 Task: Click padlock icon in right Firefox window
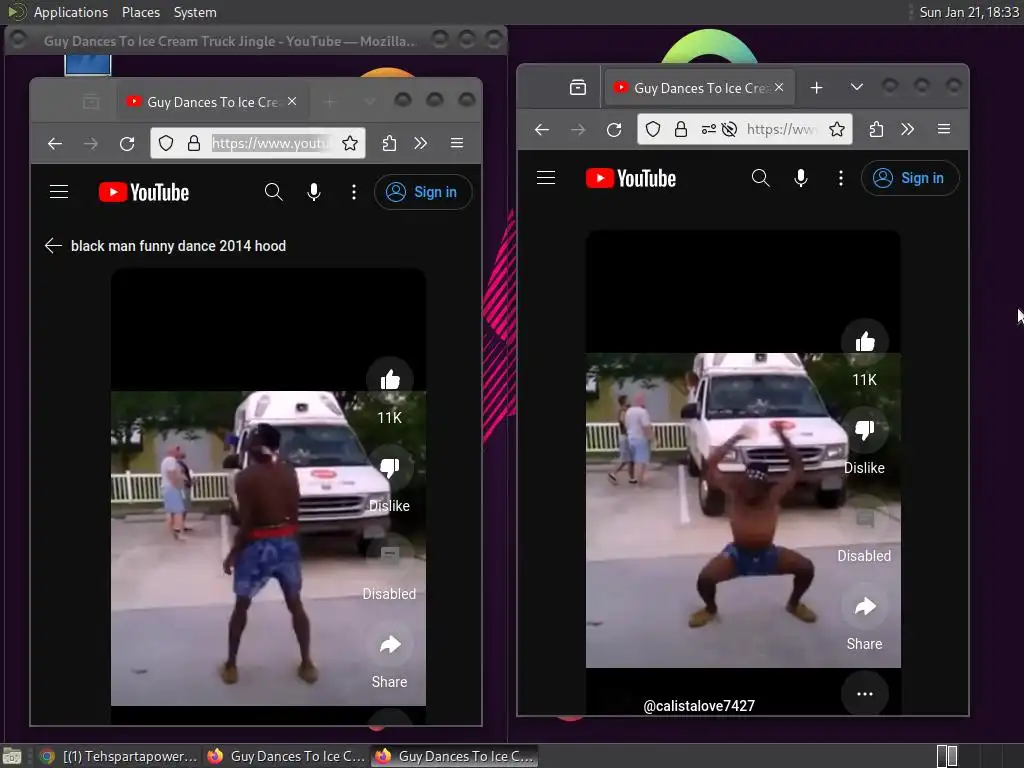click(x=680, y=129)
